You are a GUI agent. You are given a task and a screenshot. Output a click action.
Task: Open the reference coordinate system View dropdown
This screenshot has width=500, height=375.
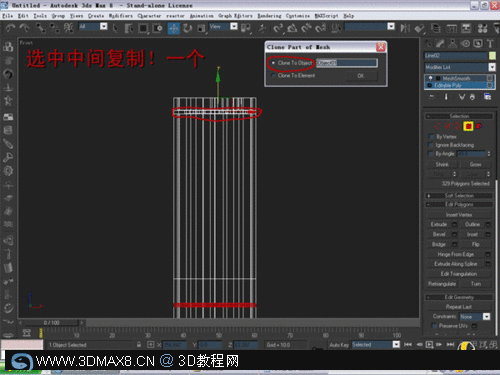pyautogui.click(x=234, y=26)
